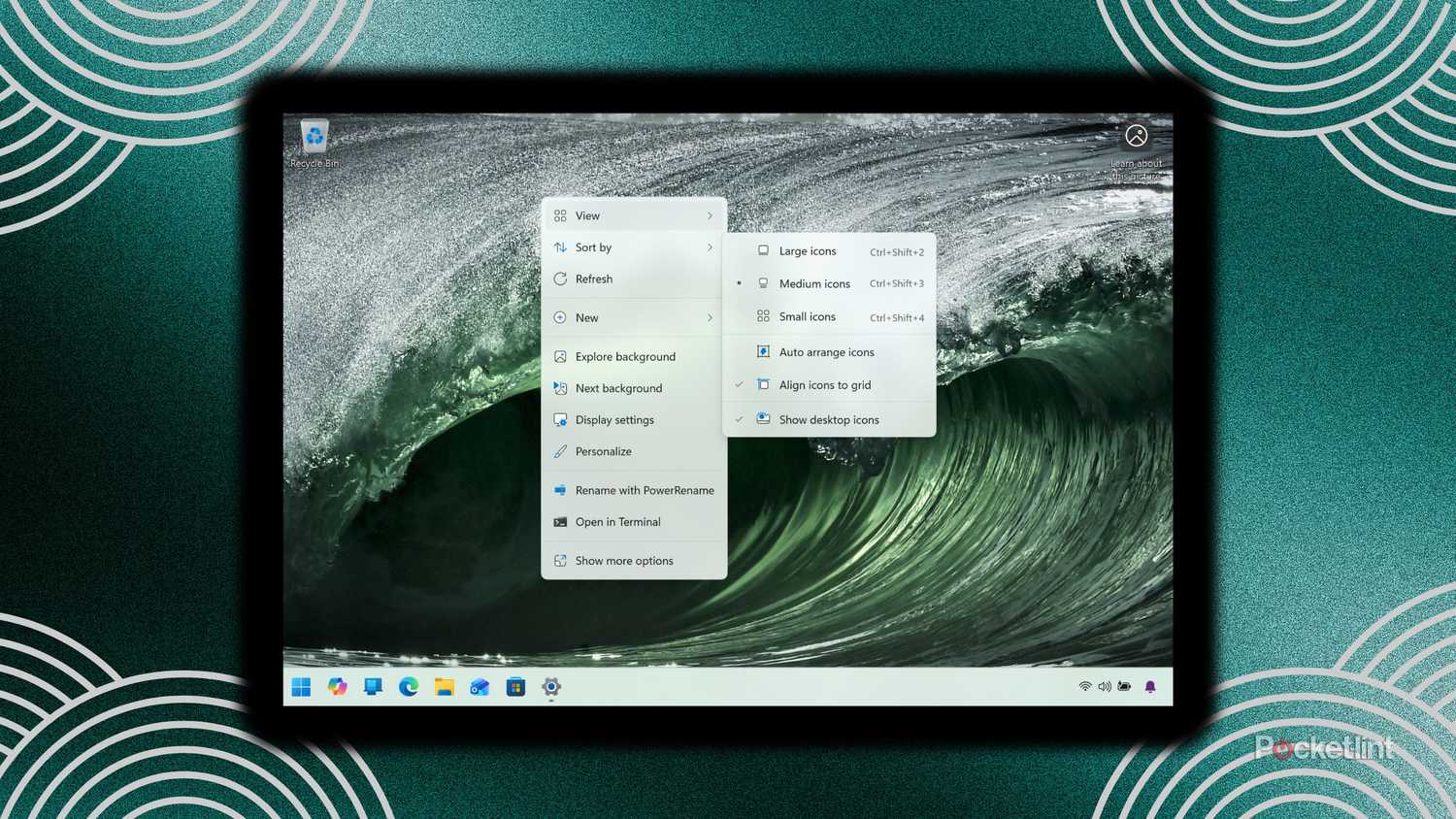This screenshot has height=819, width=1456.
Task: Select Medium icons view size
Action: point(813,284)
